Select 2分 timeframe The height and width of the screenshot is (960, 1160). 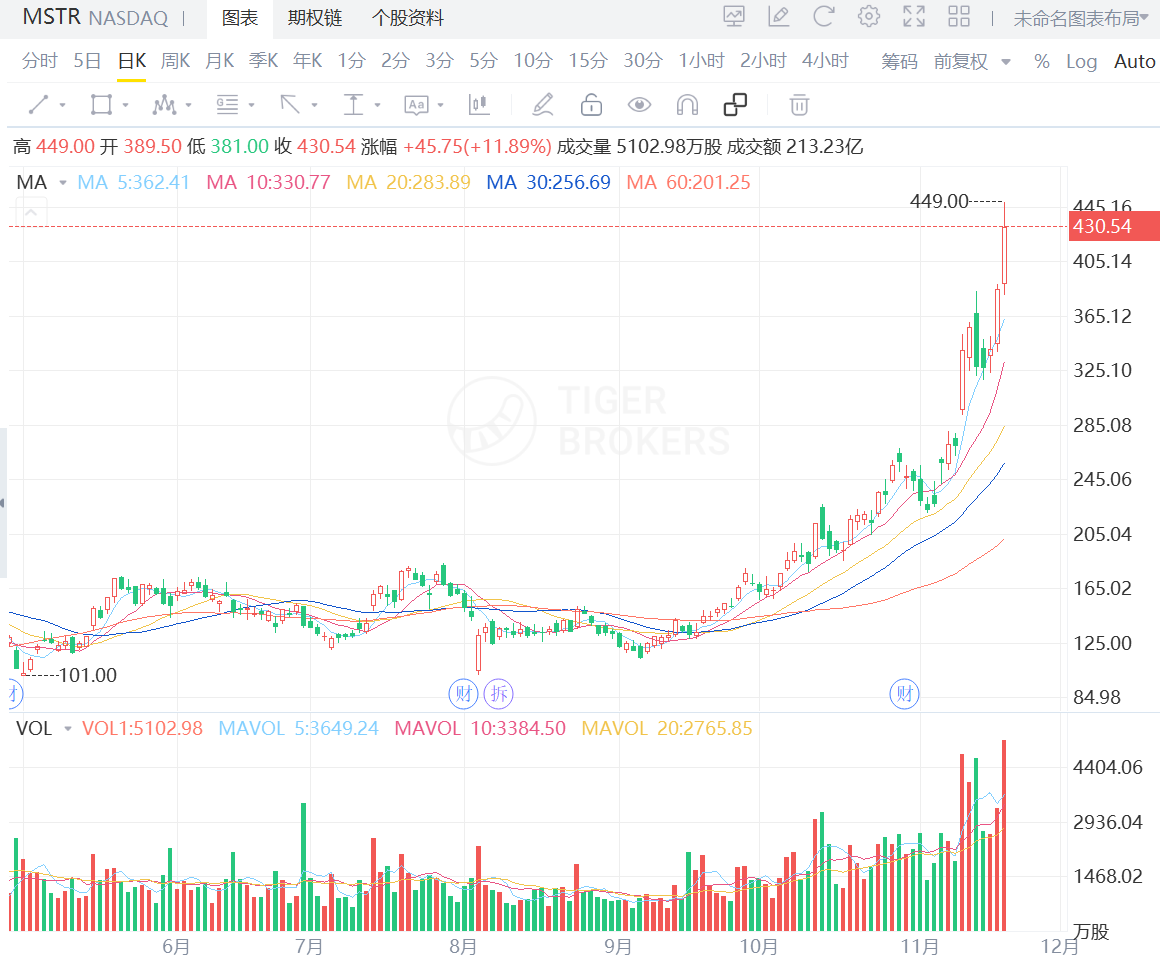395,61
